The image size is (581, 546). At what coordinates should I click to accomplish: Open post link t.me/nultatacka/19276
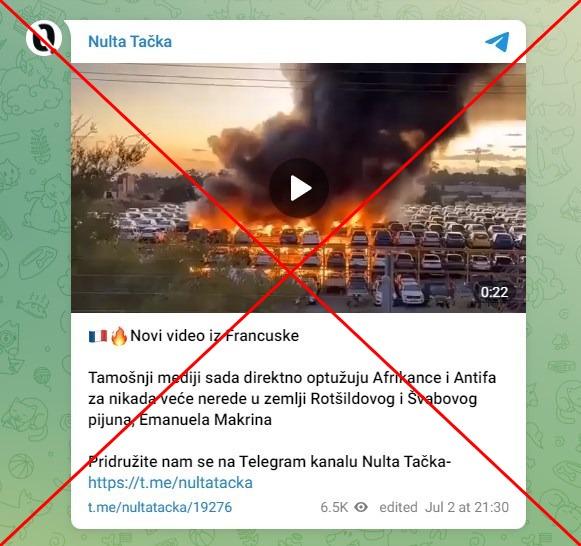point(160,507)
